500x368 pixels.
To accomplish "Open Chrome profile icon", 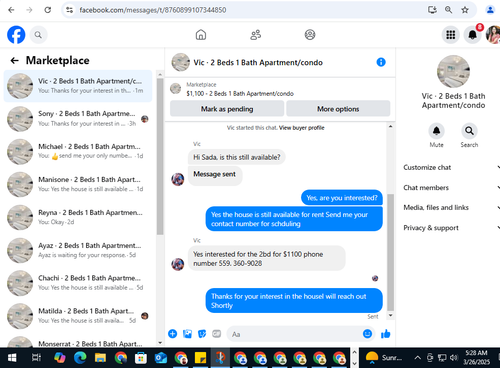I will click(490, 10).
